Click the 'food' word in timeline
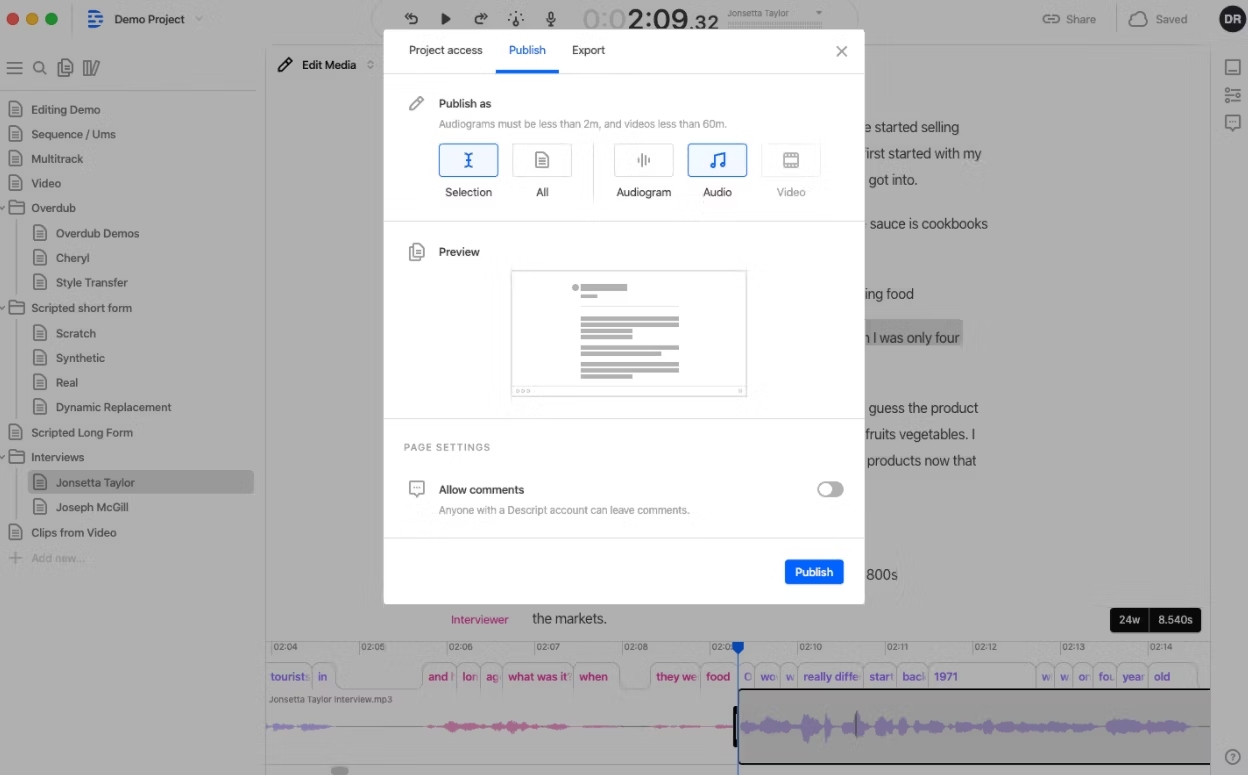 pyautogui.click(x=718, y=677)
